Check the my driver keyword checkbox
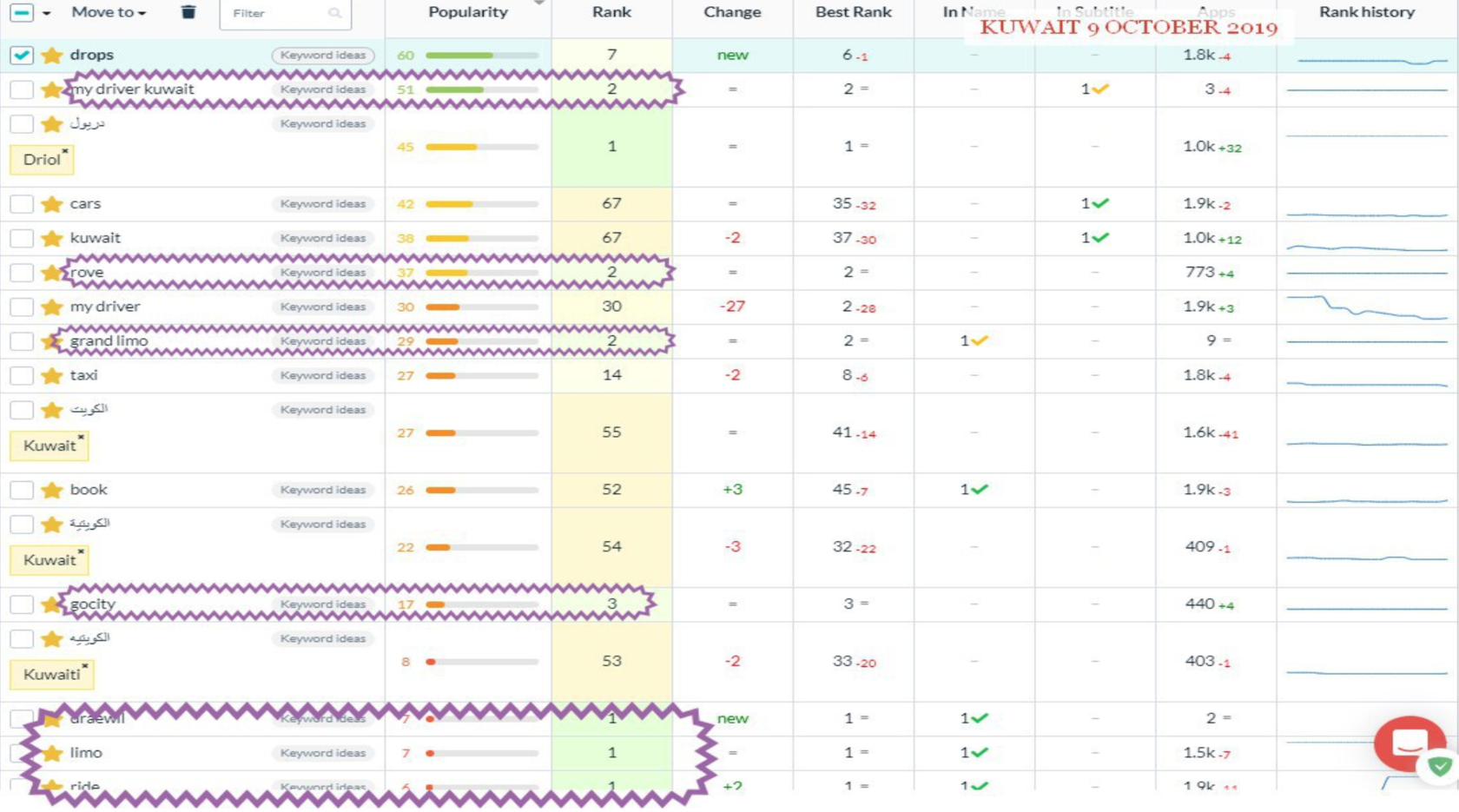Screen dimensions: 1459x812 coord(22,307)
